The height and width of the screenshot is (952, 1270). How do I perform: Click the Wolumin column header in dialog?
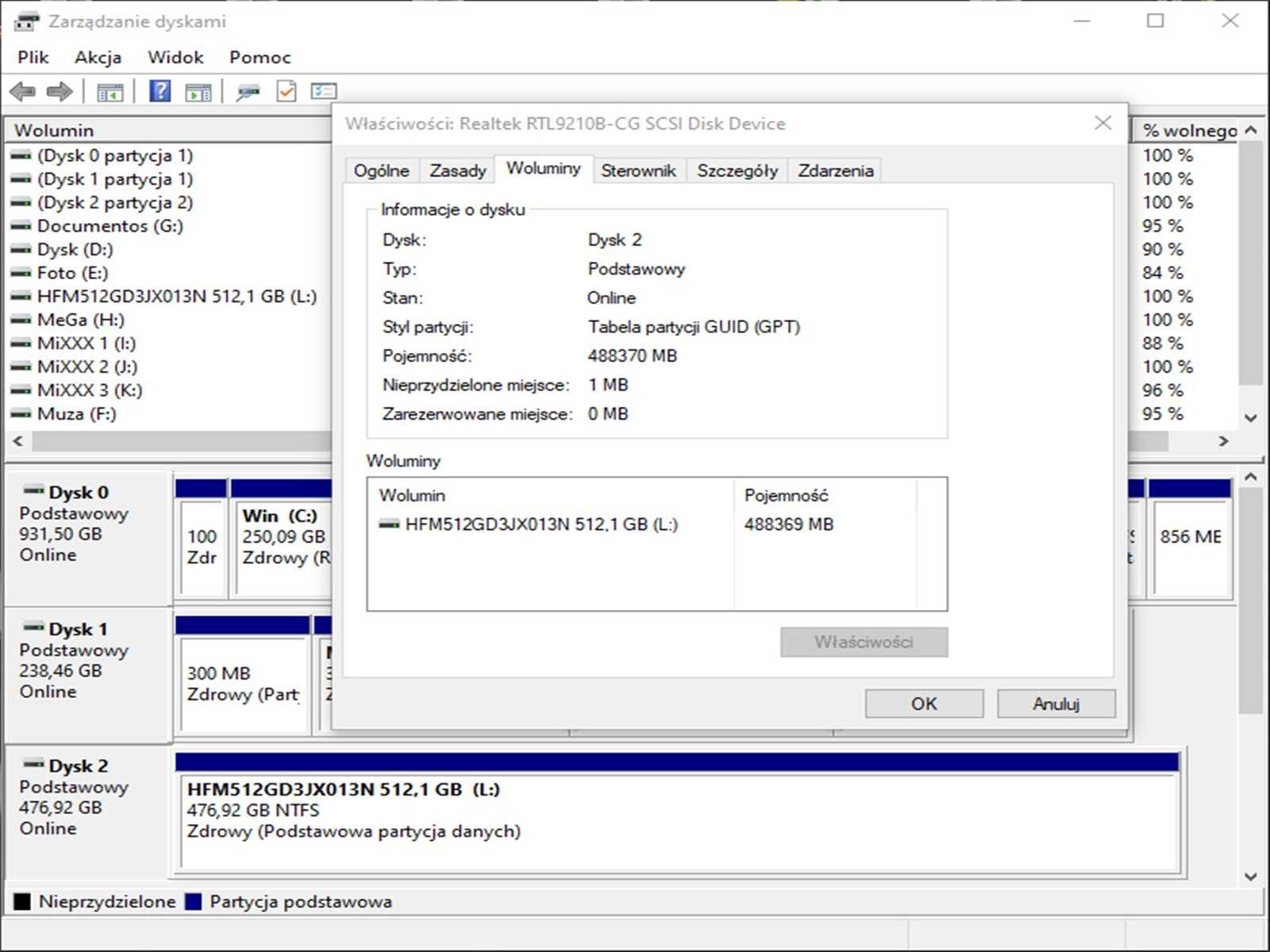pos(551,495)
